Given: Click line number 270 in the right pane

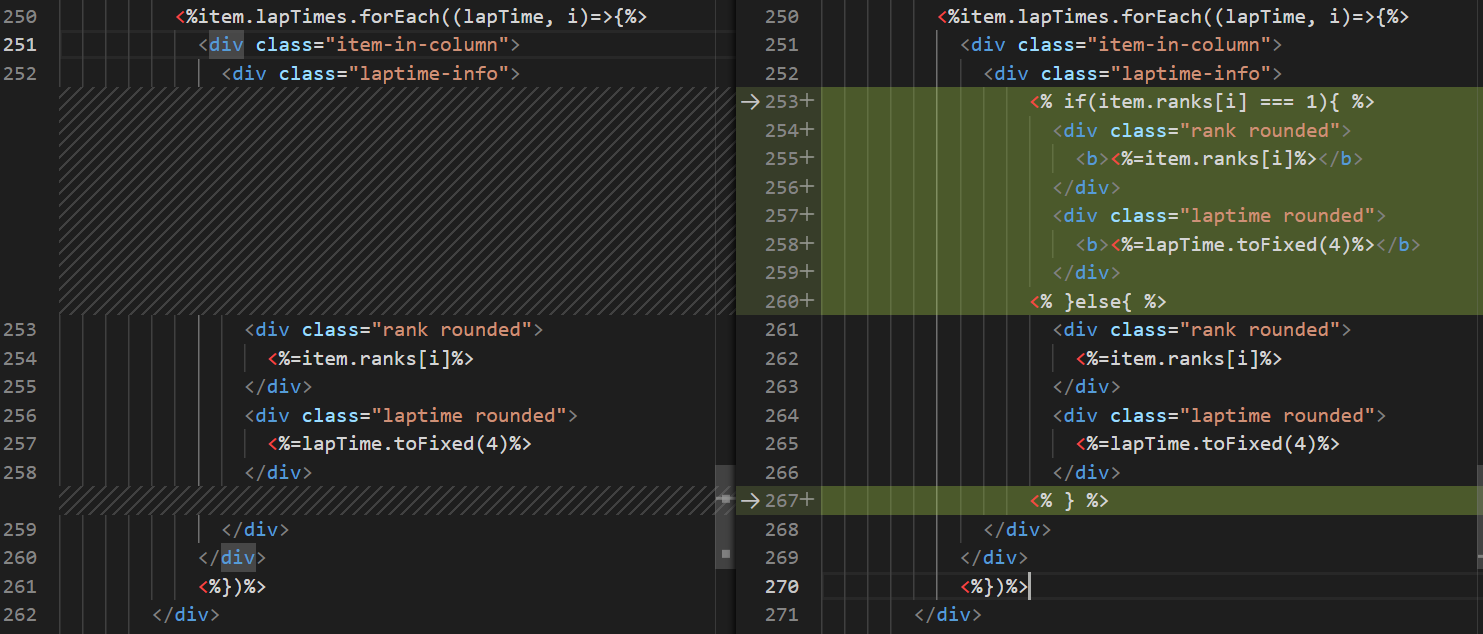Looking at the screenshot, I should (x=782, y=586).
